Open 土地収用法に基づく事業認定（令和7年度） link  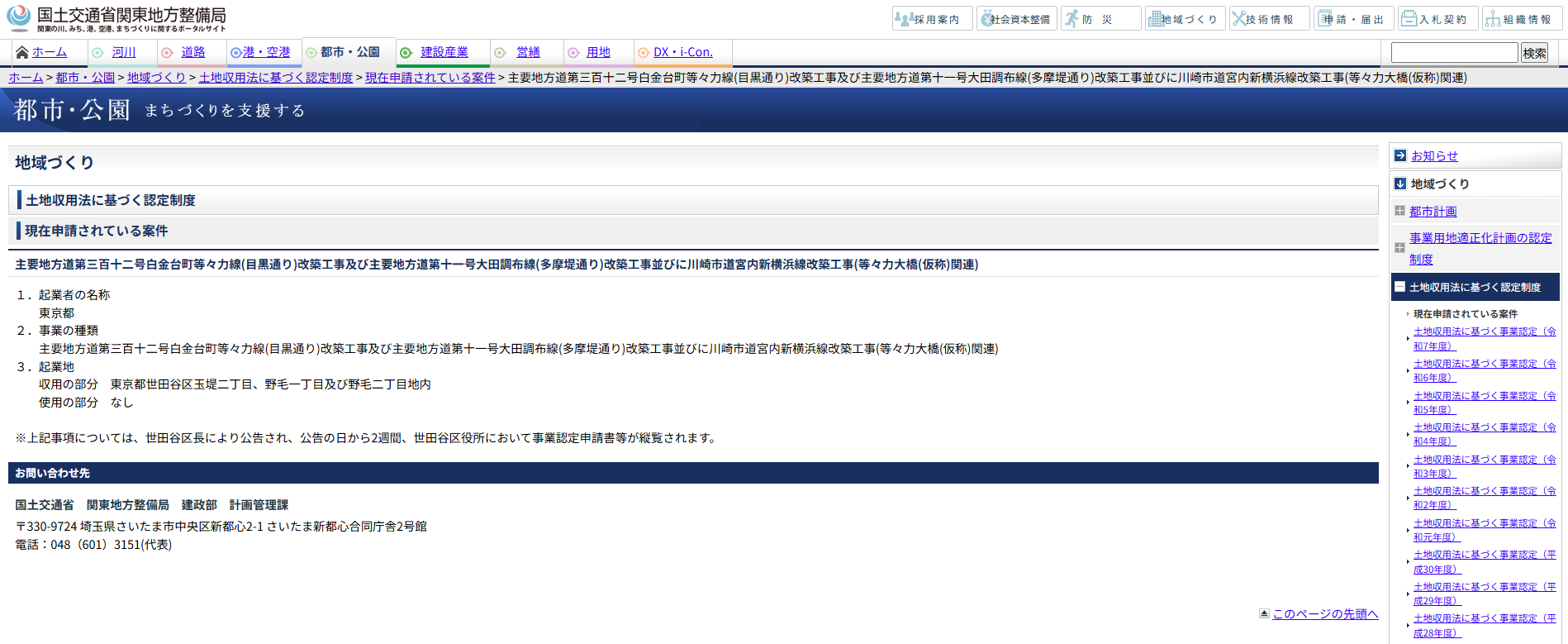pyautogui.click(x=1484, y=338)
